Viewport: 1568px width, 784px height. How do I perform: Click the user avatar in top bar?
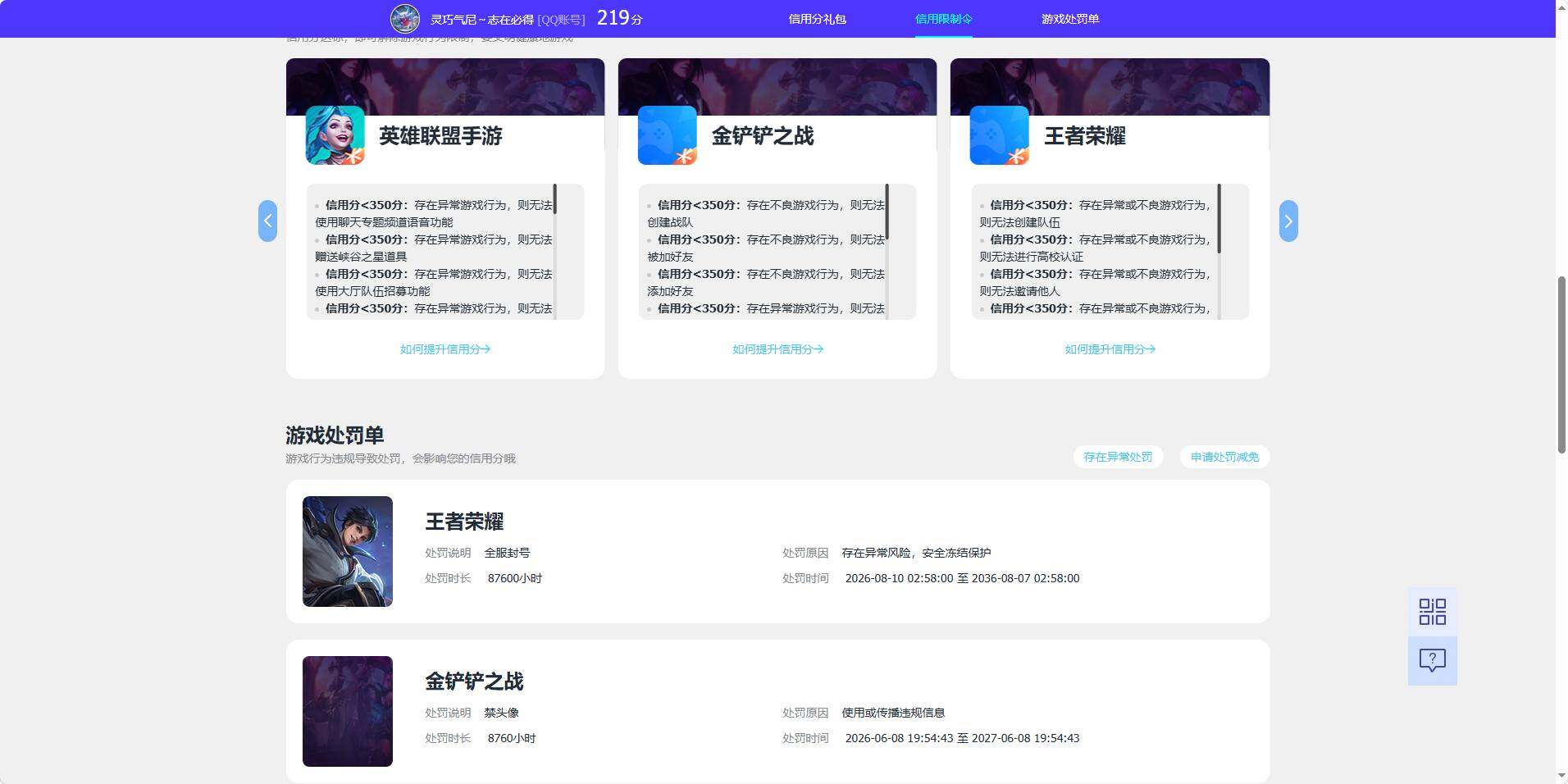click(x=405, y=18)
